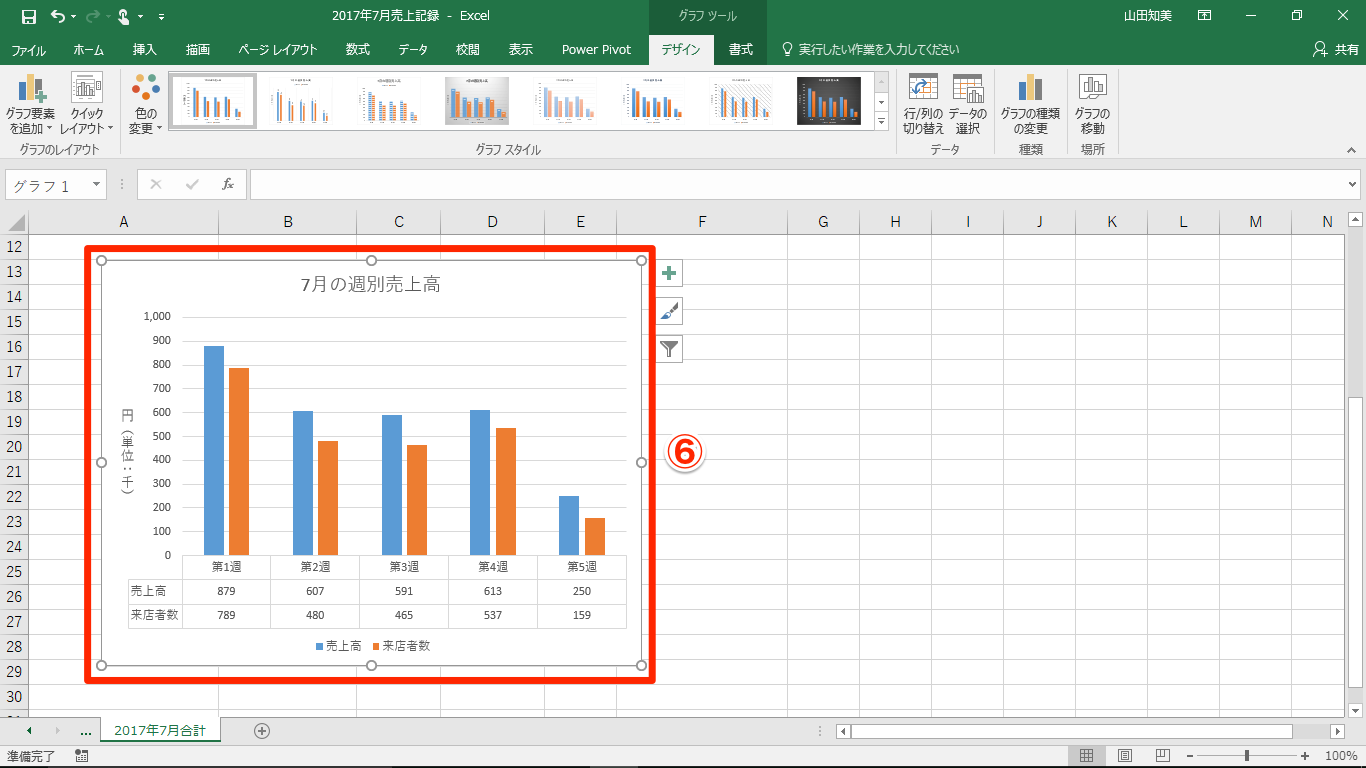Select row 12 header
This screenshot has height=768, width=1366.
14,247
